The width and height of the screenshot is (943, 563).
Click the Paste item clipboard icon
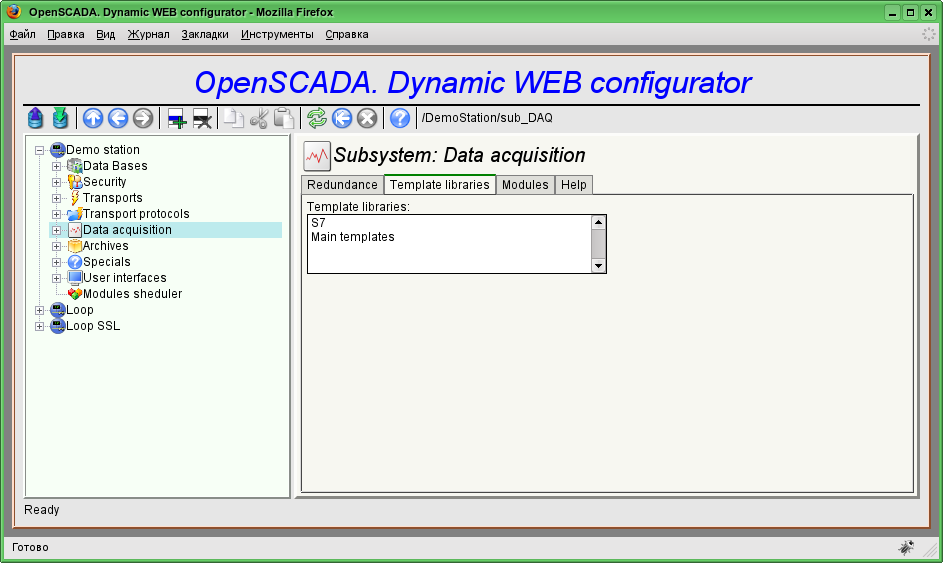[x=284, y=118]
